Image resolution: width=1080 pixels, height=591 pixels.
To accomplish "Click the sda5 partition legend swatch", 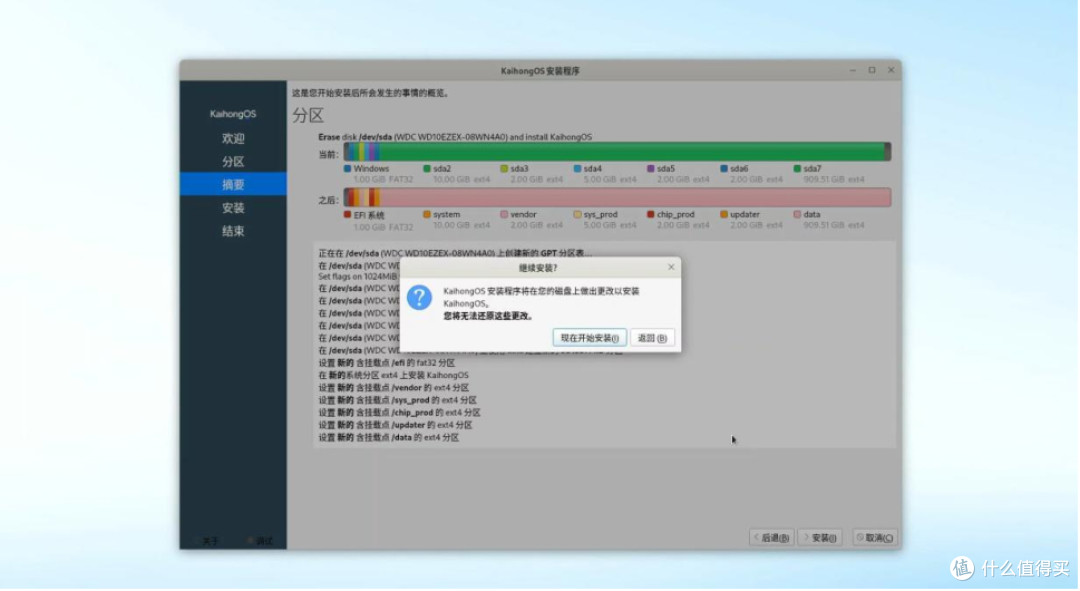I will tap(651, 169).
